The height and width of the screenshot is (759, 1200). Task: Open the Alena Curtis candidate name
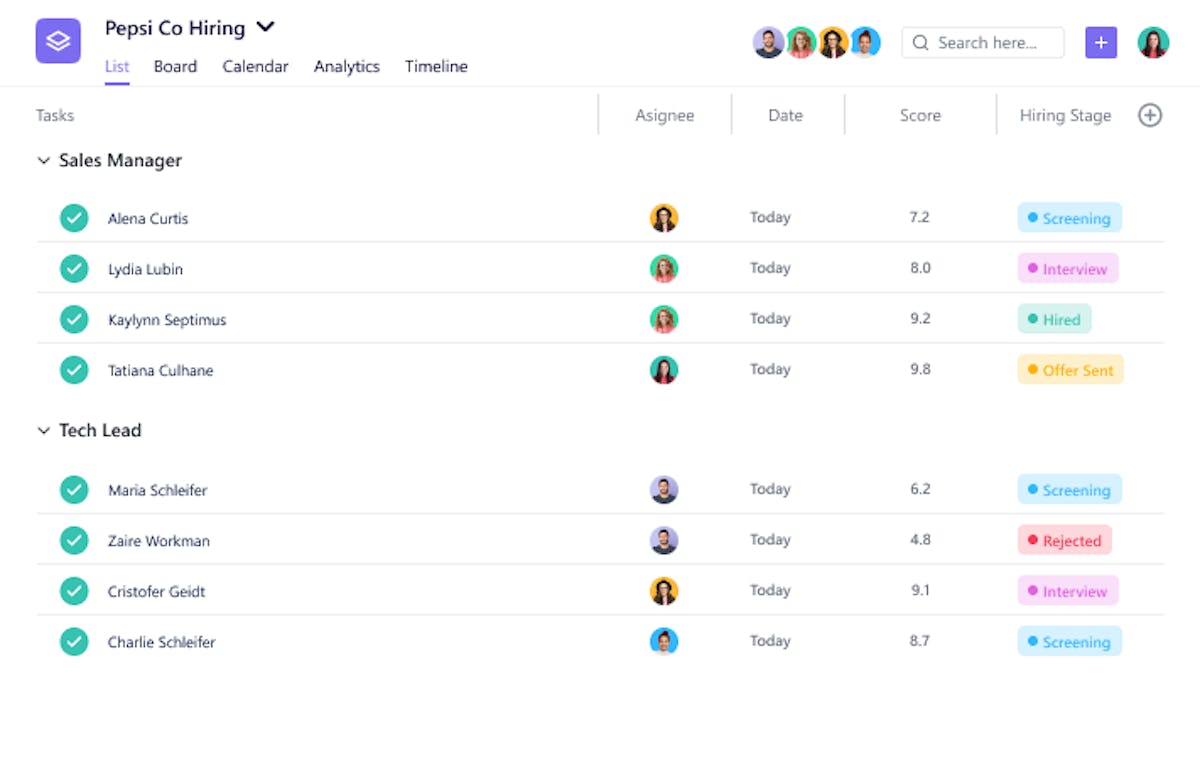coord(148,219)
